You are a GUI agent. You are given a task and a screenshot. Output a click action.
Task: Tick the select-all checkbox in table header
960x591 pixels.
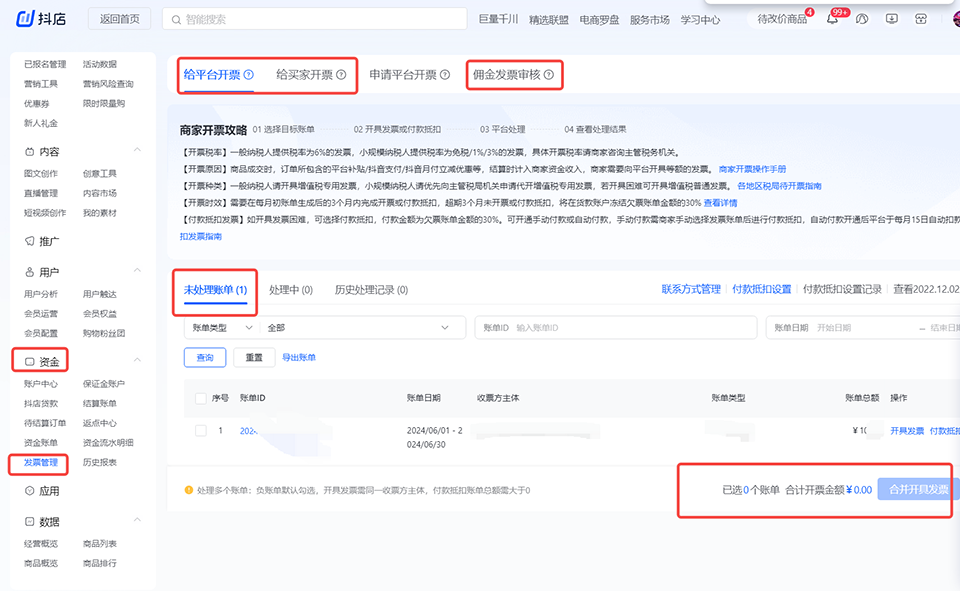[200, 398]
